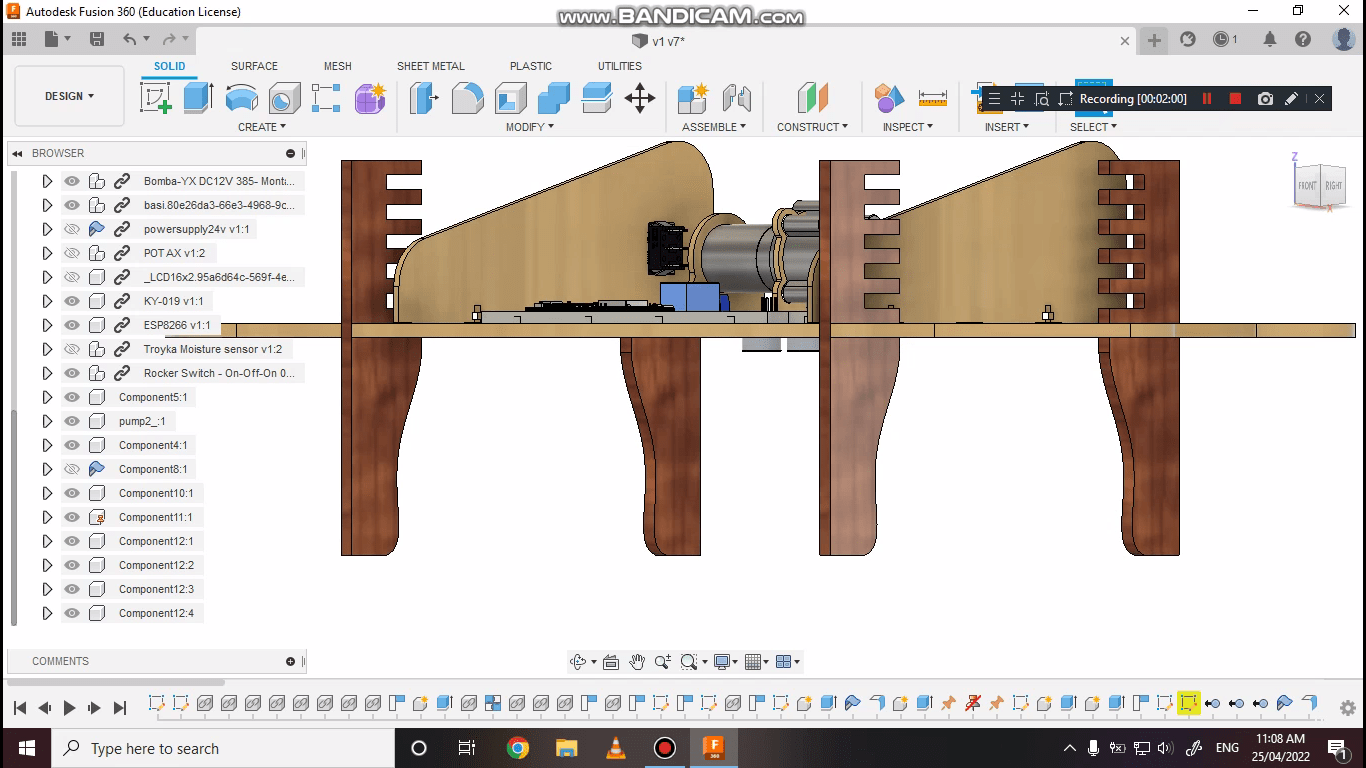
Task: Open the CREATE dropdown menu
Action: tap(262, 127)
